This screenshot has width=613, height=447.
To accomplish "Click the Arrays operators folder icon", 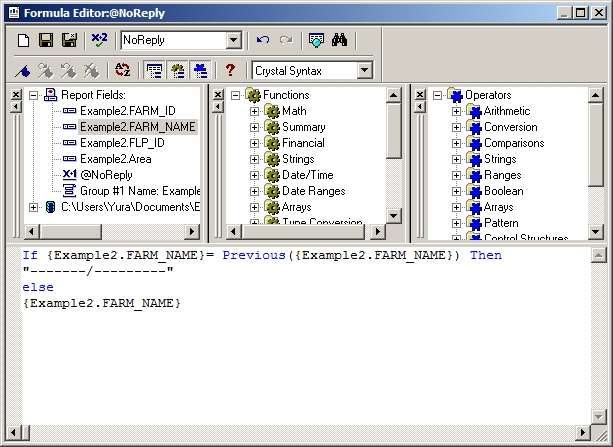I will 474,207.
